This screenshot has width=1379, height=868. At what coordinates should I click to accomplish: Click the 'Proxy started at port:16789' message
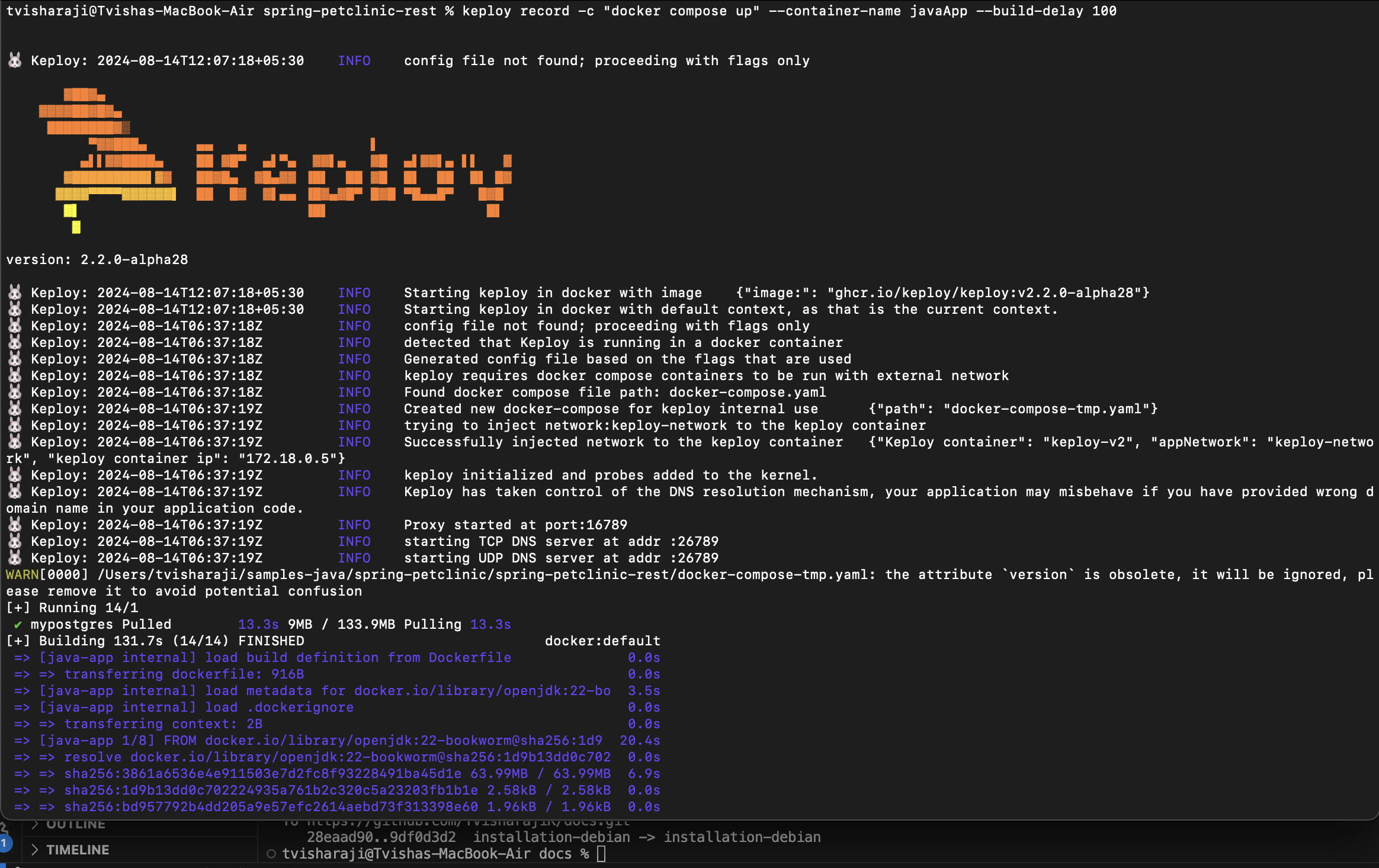pyautogui.click(x=515, y=525)
